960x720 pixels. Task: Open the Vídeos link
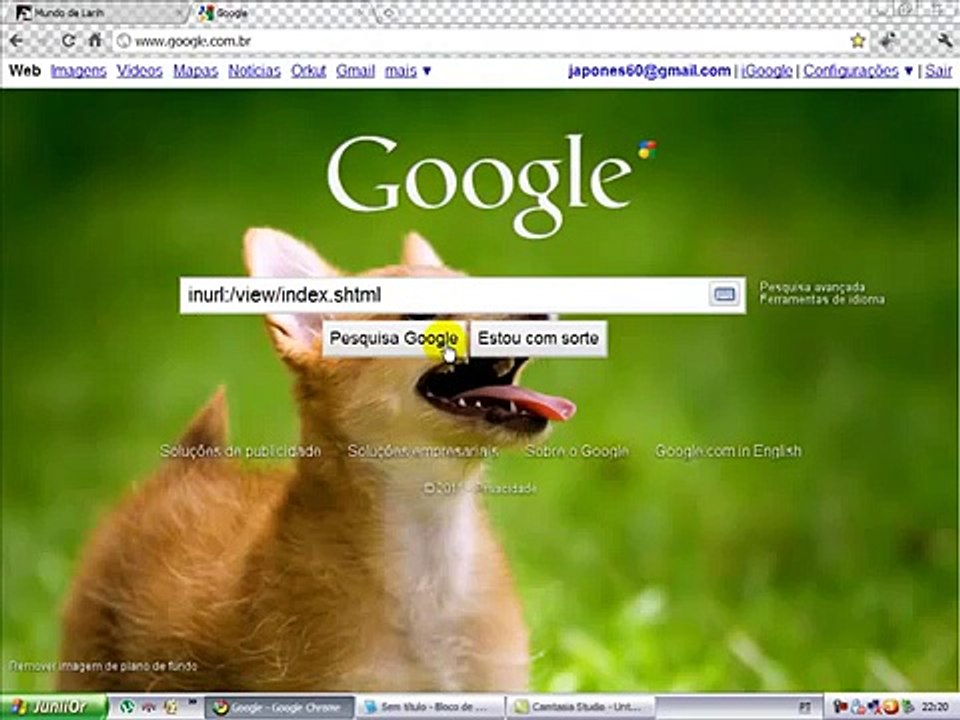pyautogui.click(x=140, y=71)
